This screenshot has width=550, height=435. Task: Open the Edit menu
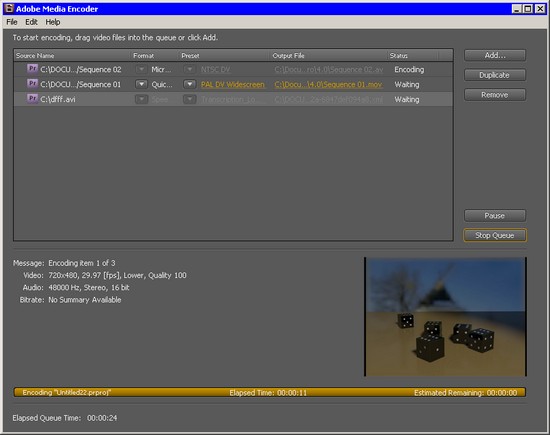[x=31, y=22]
